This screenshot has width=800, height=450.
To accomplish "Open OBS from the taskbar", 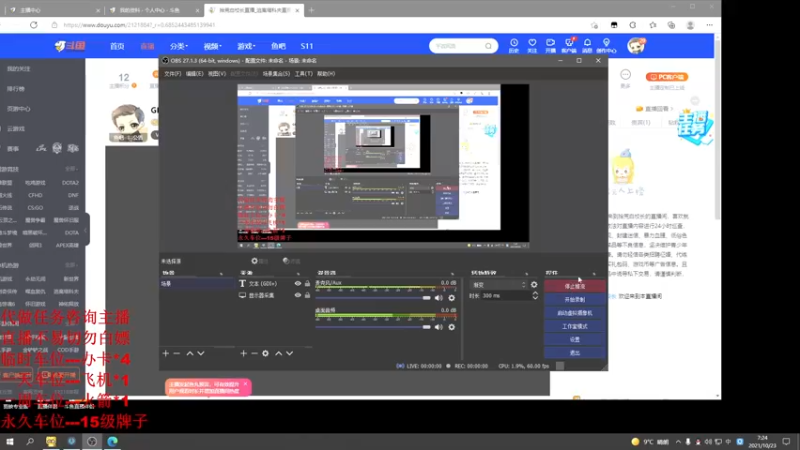I will click(x=92, y=441).
